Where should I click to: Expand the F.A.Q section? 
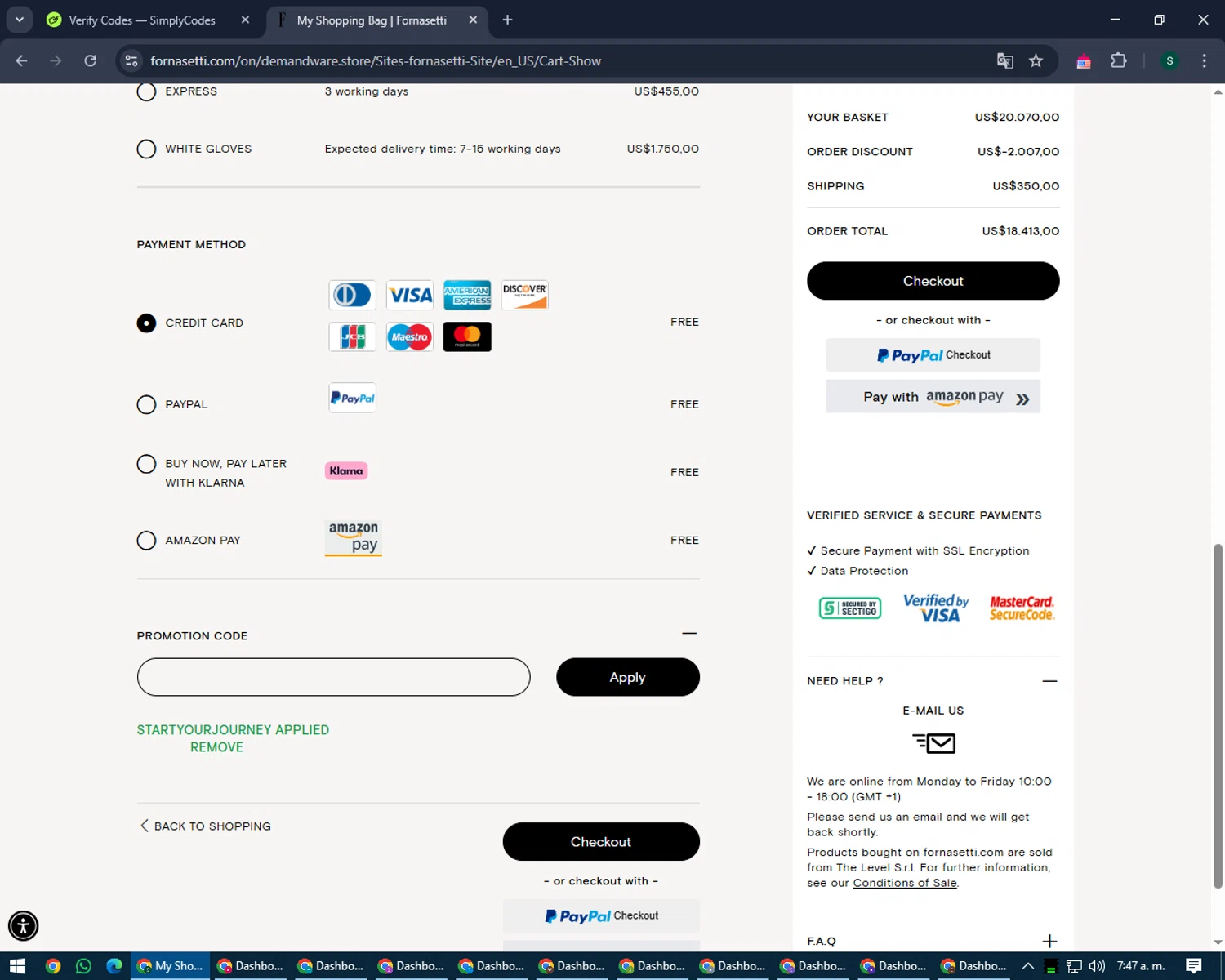1049,941
